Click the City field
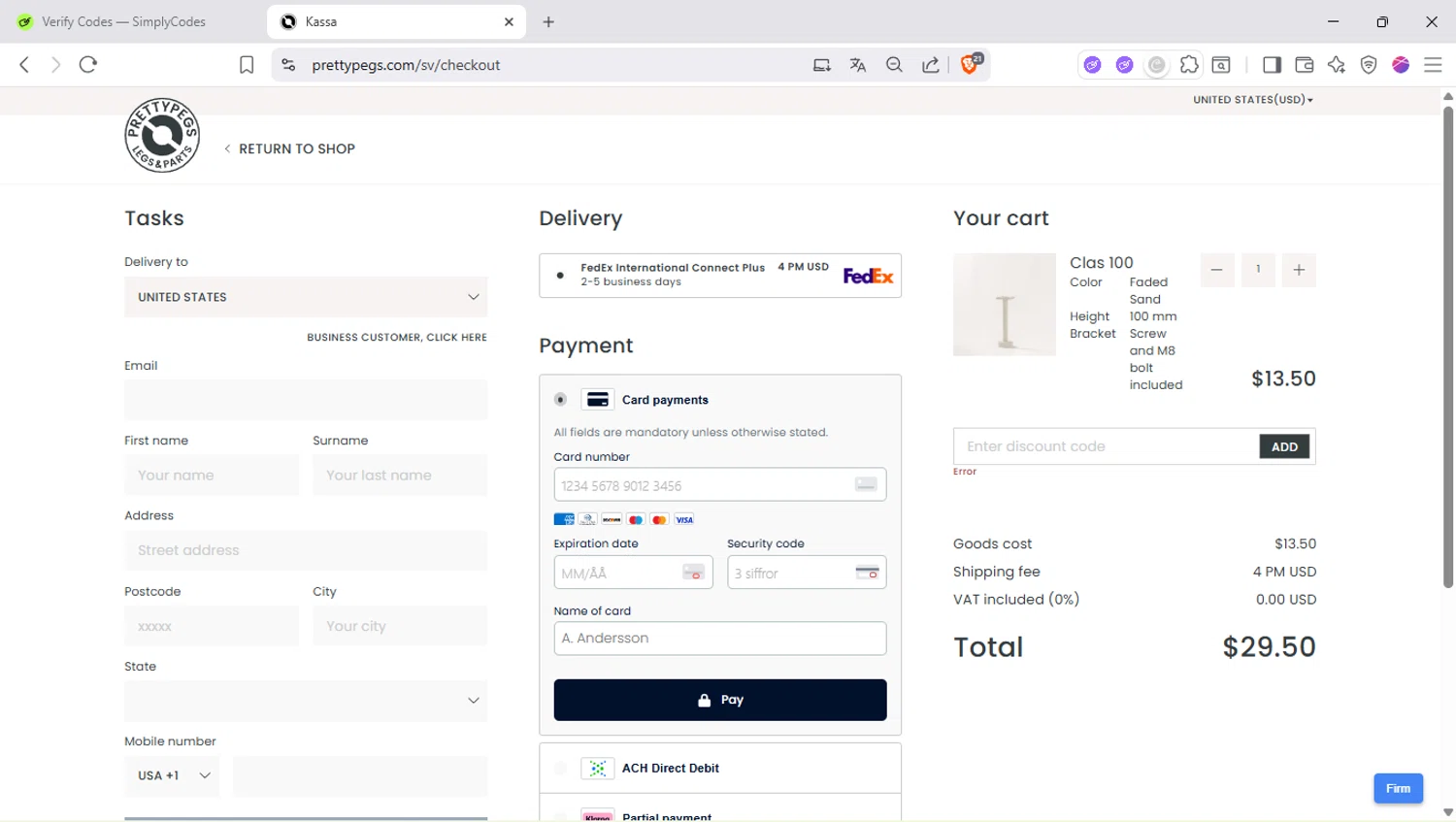This screenshot has width=1456, height=822. click(400, 626)
